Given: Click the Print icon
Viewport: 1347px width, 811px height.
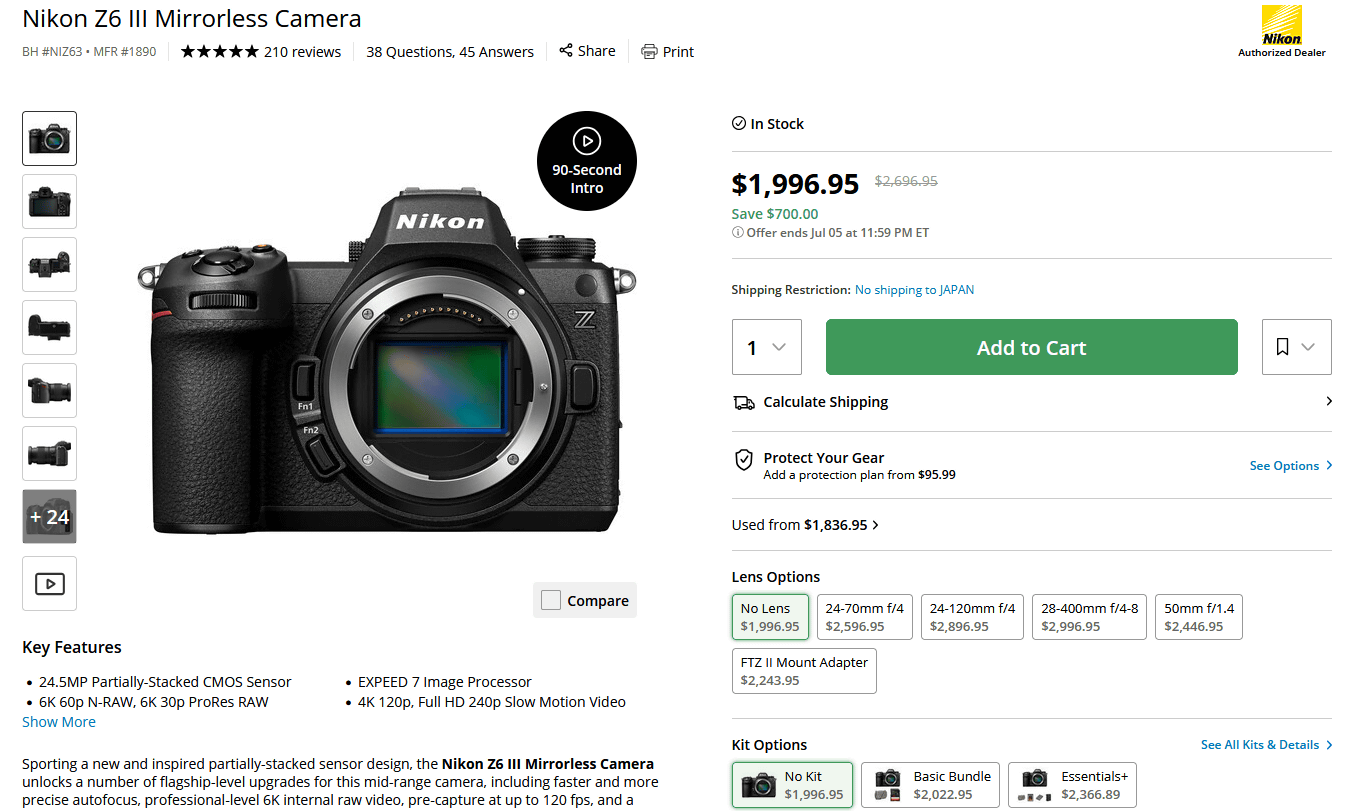Looking at the screenshot, I should coord(650,52).
